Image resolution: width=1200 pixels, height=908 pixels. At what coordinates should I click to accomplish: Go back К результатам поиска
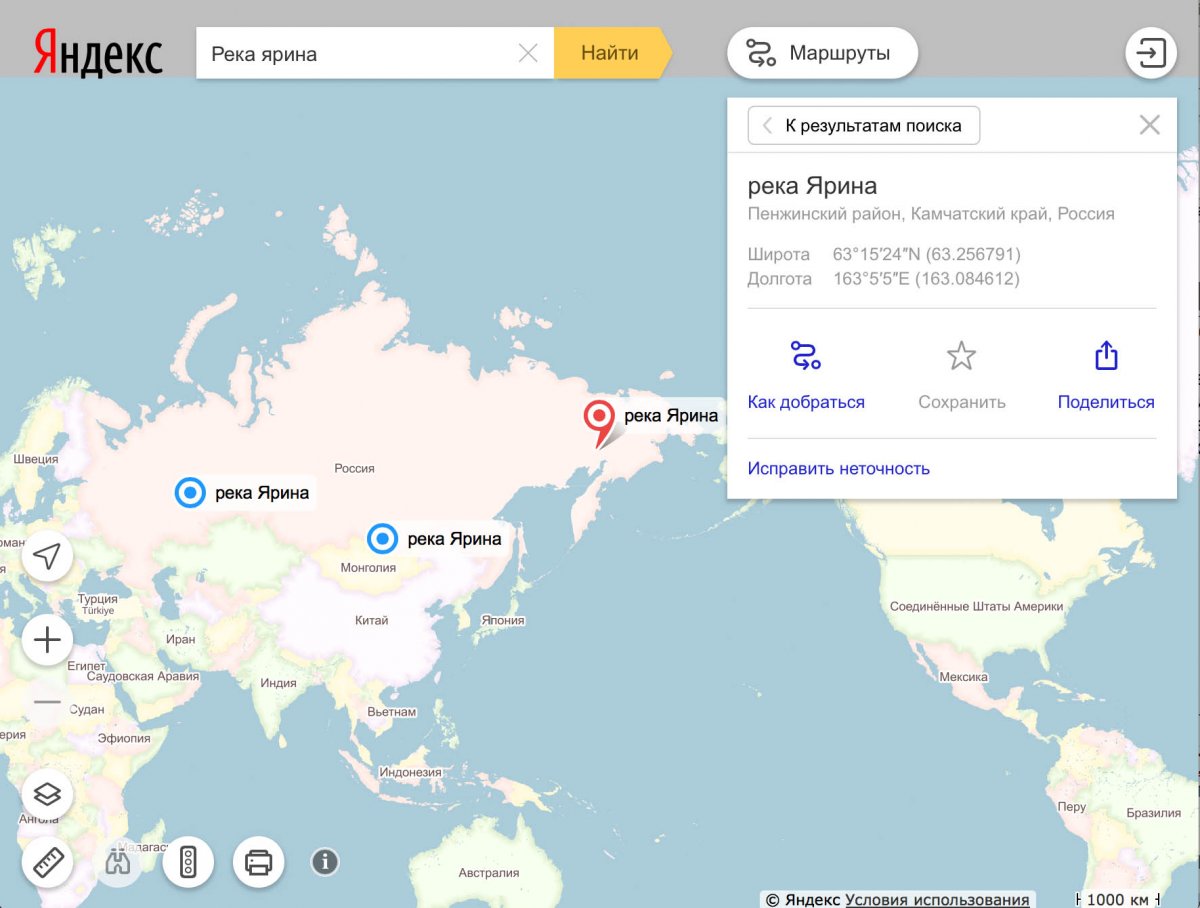click(x=864, y=125)
